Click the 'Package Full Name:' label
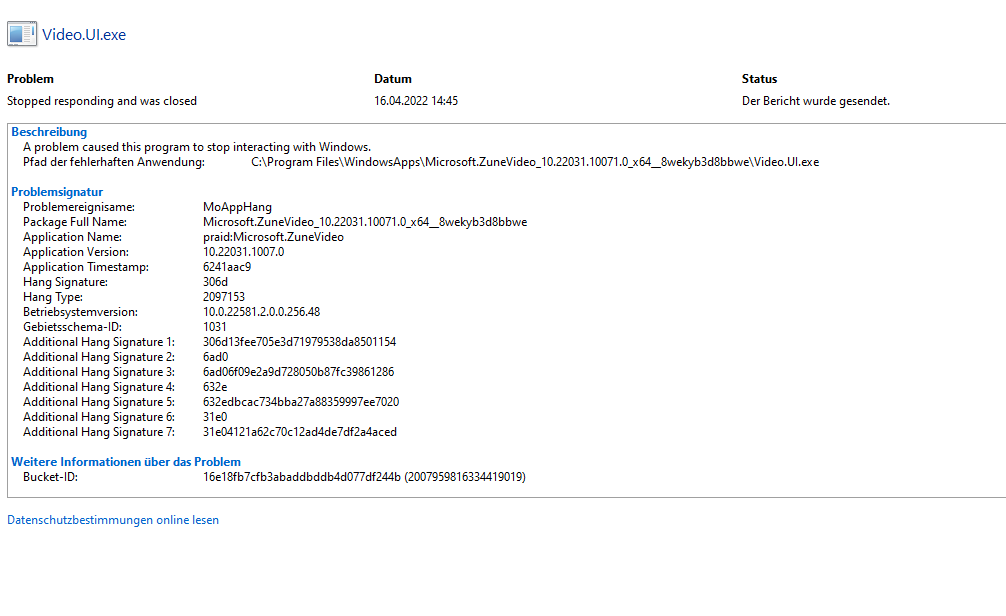This screenshot has width=1006, height=616. click(x=75, y=222)
